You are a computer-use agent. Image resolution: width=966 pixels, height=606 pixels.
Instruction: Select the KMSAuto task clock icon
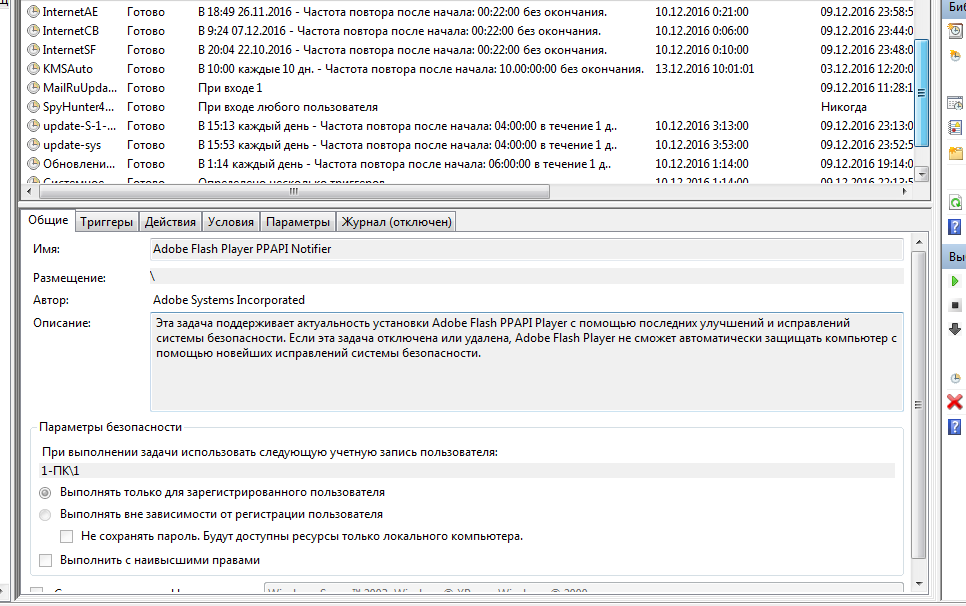click(x=33, y=69)
